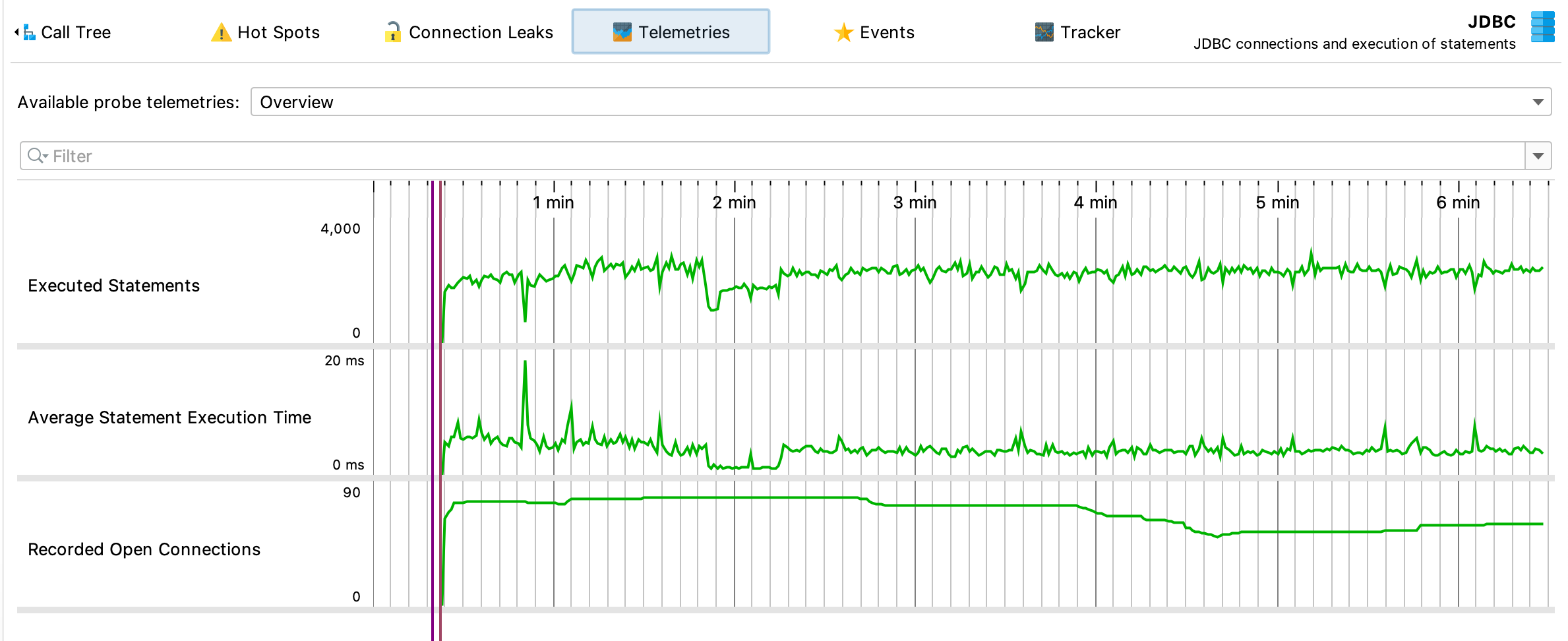Switch to the Connection Leaks tab

pyautogui.click(x=480, y=32)
